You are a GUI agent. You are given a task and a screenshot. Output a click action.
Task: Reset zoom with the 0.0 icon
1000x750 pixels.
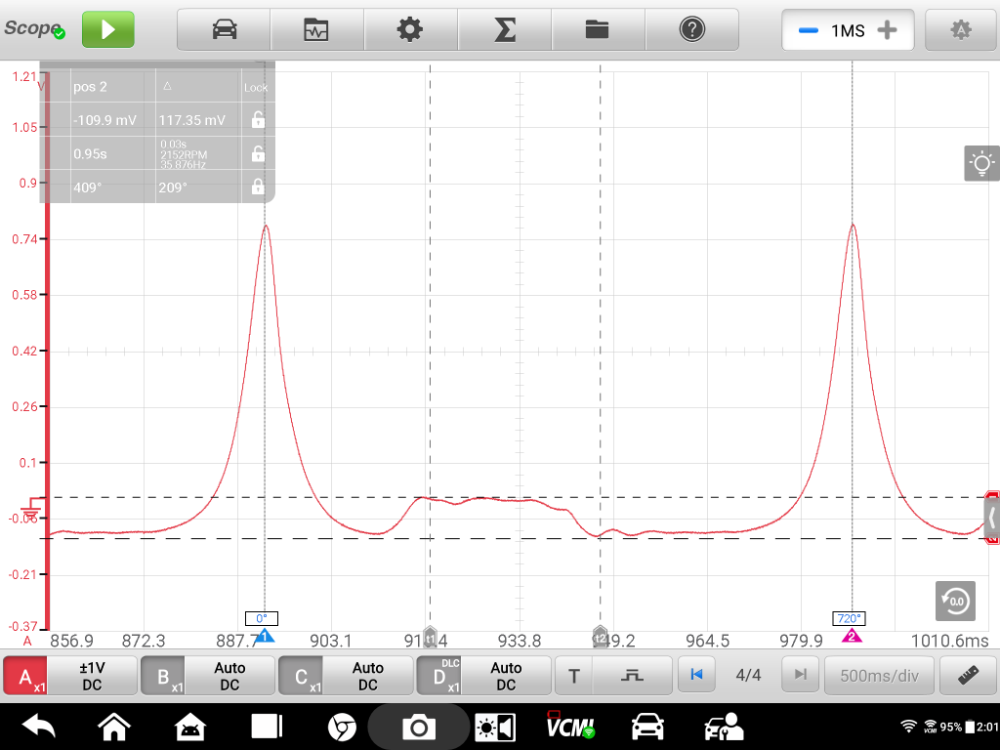(954, 600)
